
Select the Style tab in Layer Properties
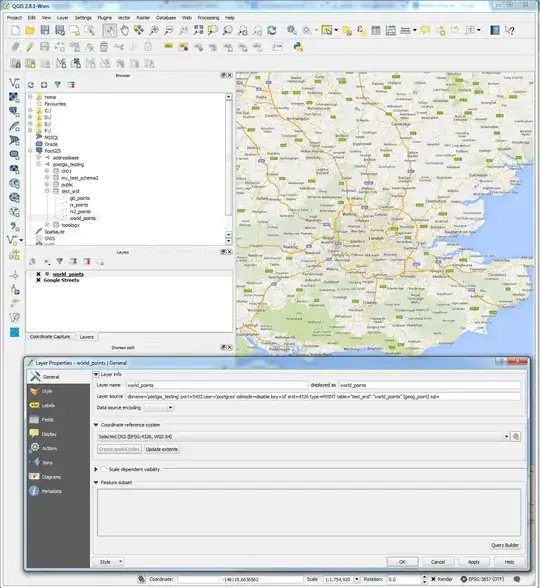coord(58,391)
